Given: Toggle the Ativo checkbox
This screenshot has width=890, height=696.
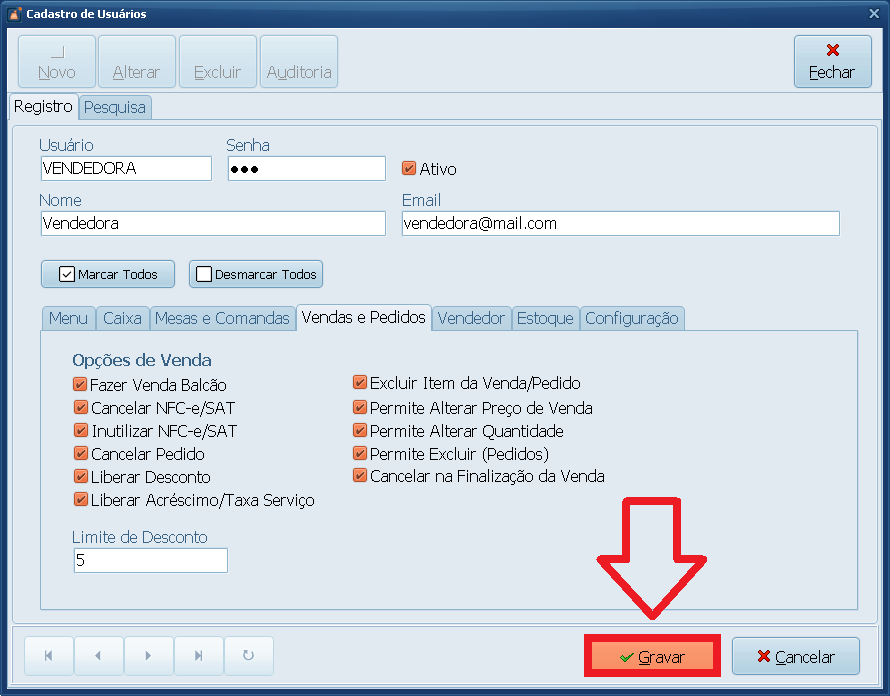Looking at the screenshot, I should 409,169.
